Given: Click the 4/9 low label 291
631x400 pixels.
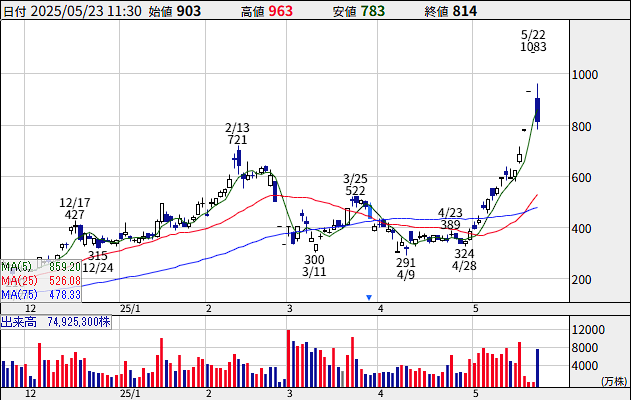Looking at the screenshot, I should coord(406,263).
